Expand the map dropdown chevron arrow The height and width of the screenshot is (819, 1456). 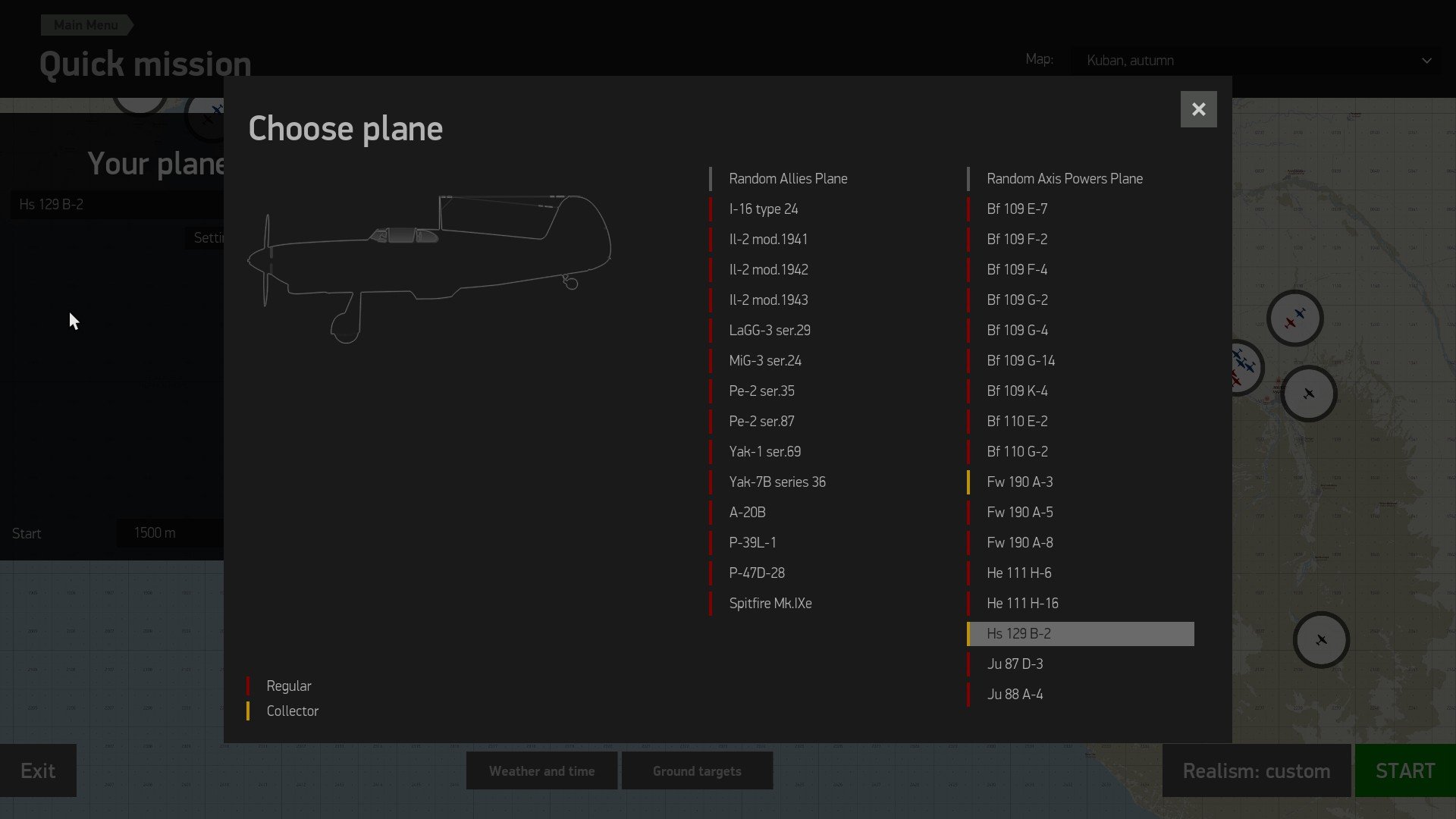coord(1426,61)
